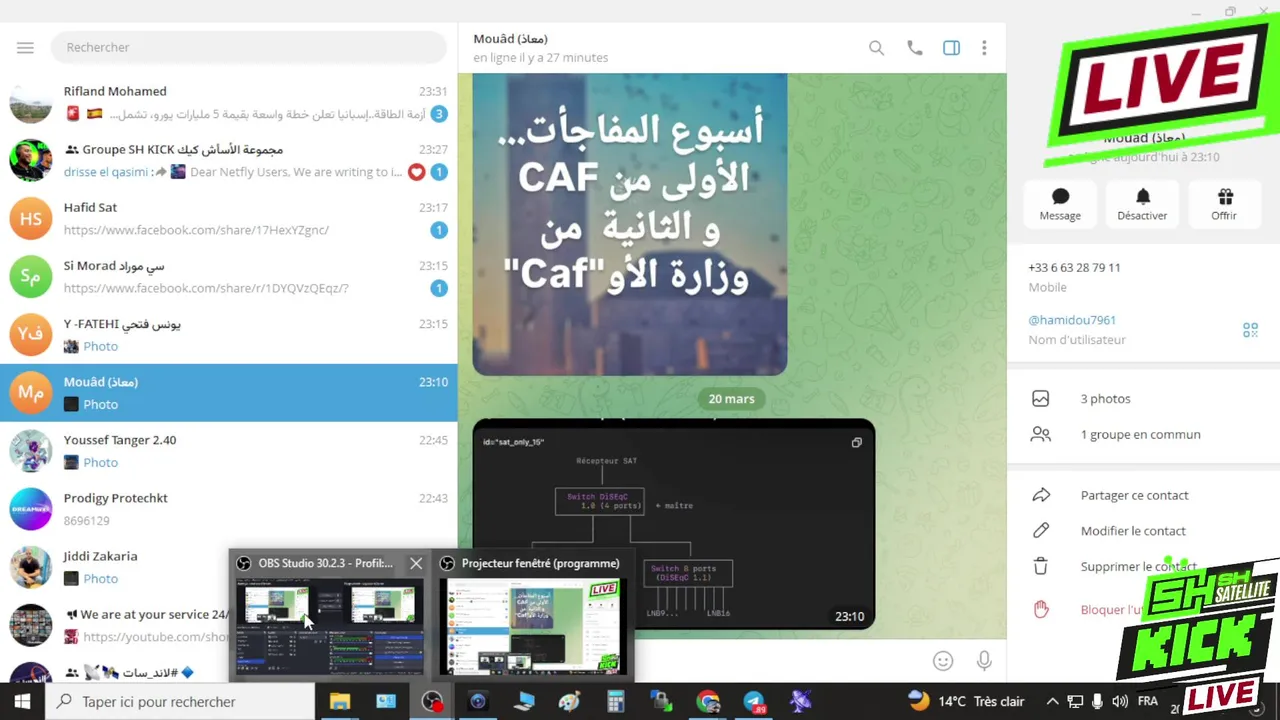This screenshot has width=1280, height=720.
Task: Open Google Chrome from taskbar
Action: point(708,702)
